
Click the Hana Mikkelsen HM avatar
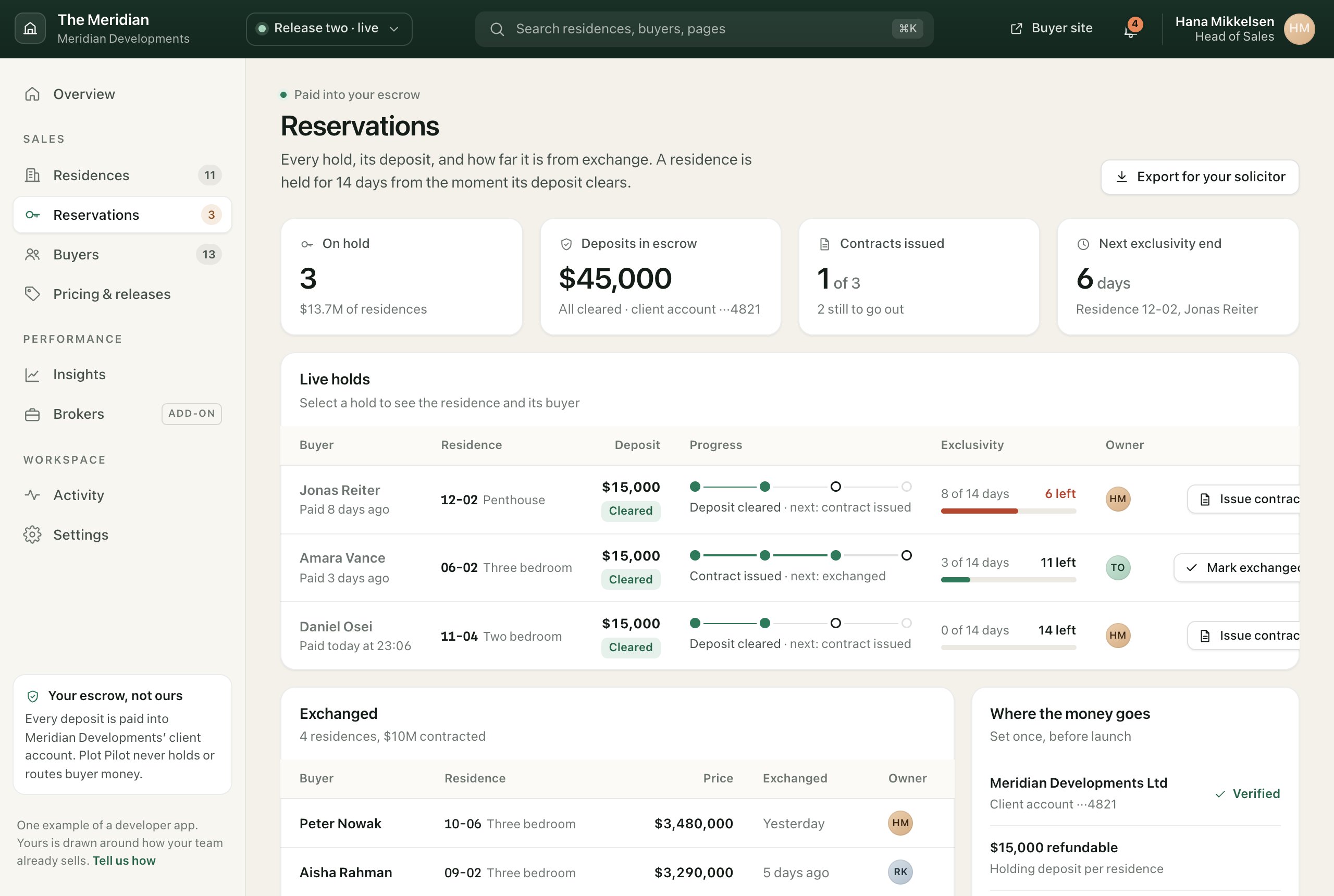1299,29
